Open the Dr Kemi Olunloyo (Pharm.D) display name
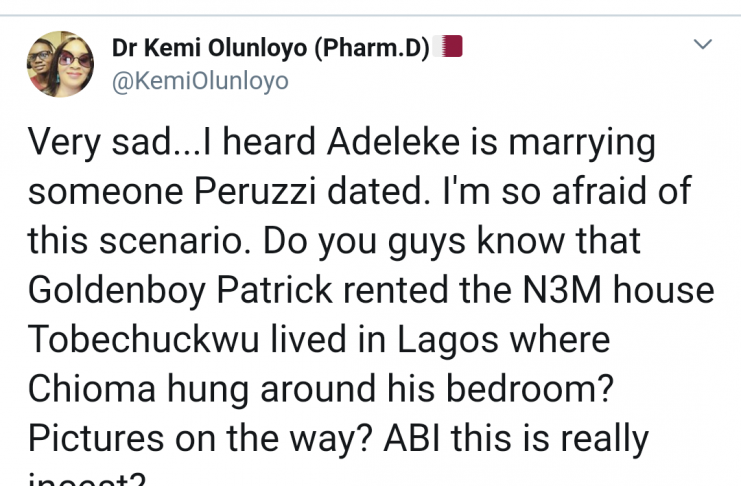This screenshot has width=741, height=486. 271,47
